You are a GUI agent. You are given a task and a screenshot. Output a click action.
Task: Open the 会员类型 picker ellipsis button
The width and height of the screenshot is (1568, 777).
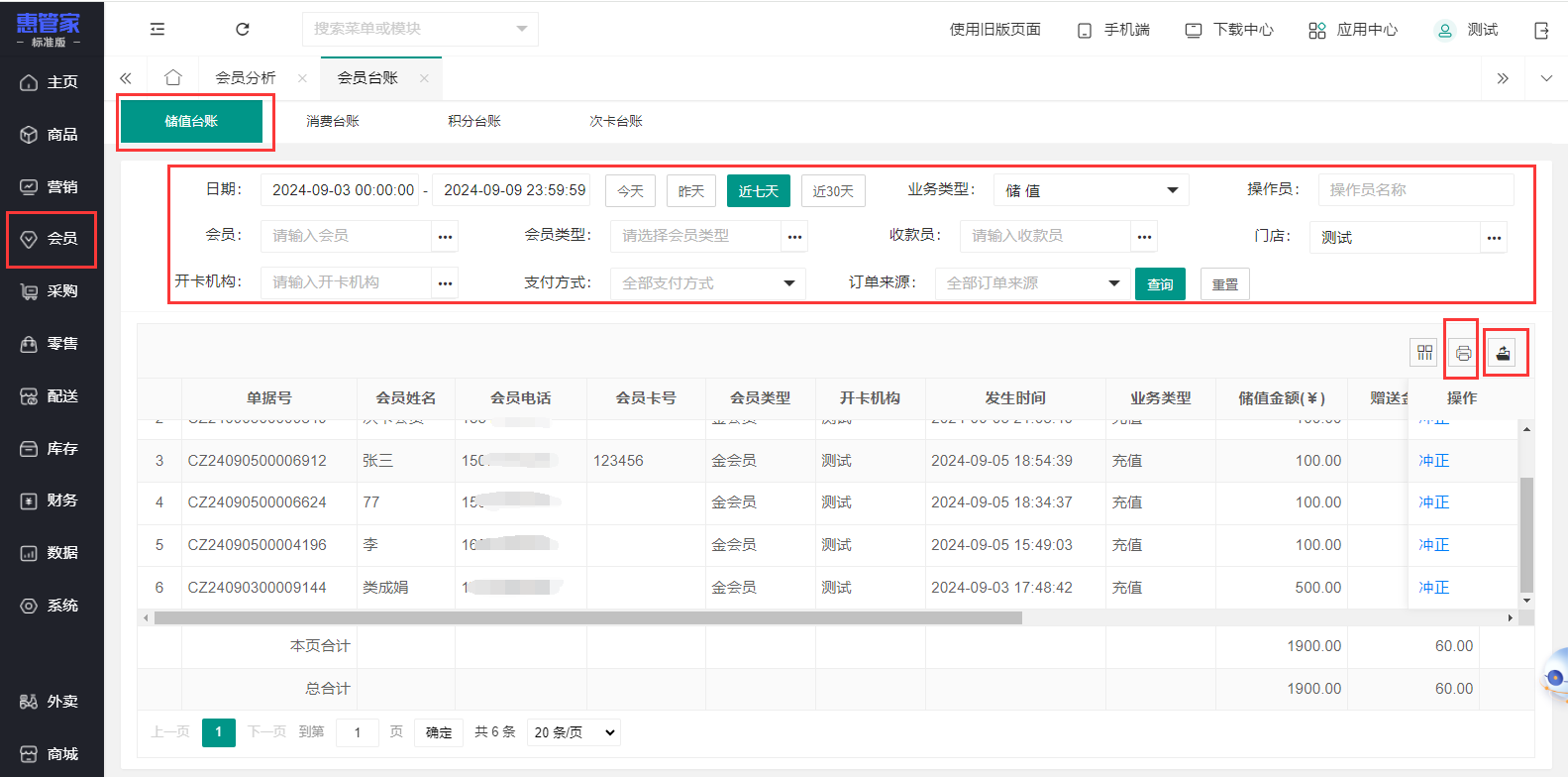tap(794, 237)
